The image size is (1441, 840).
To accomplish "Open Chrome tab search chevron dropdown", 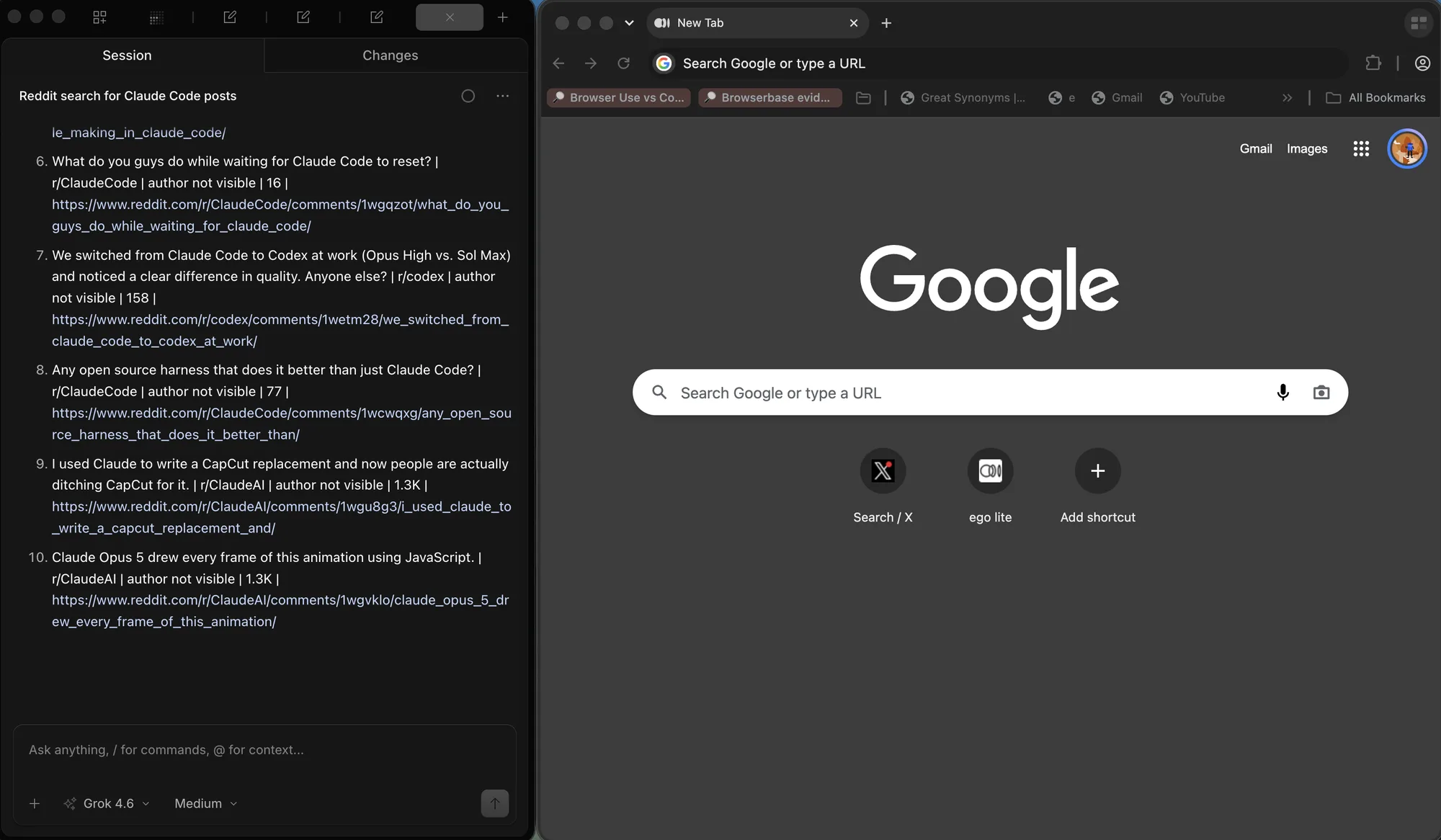I will pyautogui.click(x=629, y=23).
